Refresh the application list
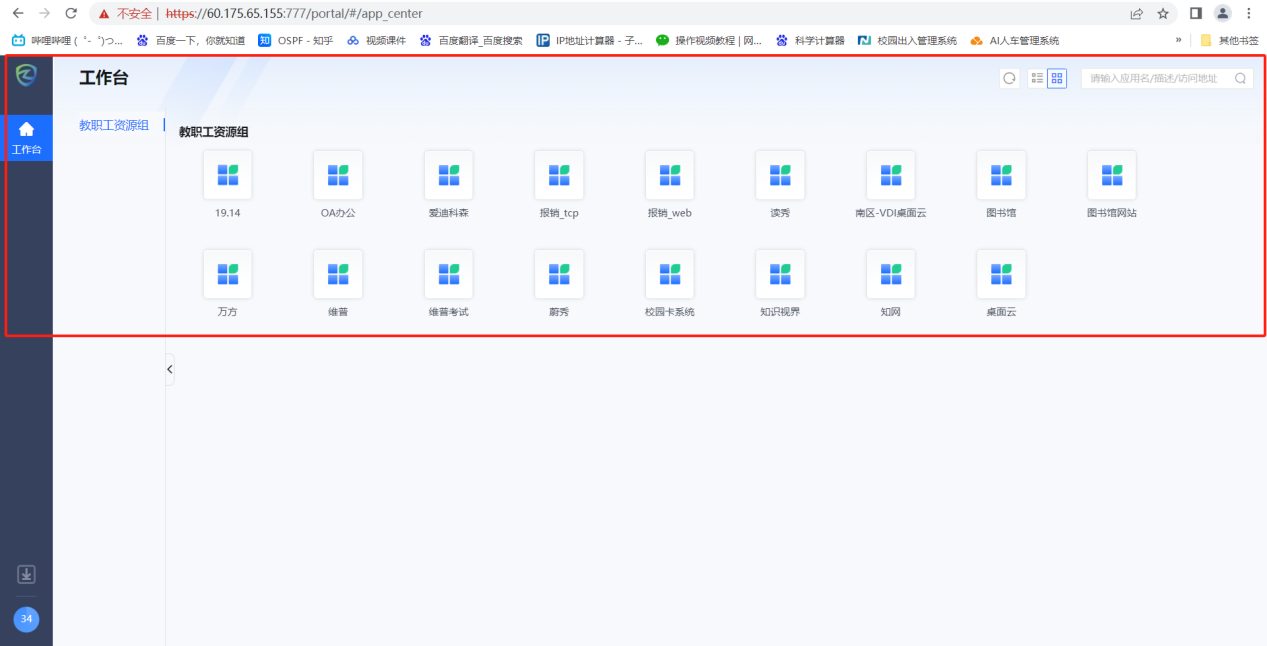Image resolution: width=1267 pixels, height=646 pixels. [1009, 79]
